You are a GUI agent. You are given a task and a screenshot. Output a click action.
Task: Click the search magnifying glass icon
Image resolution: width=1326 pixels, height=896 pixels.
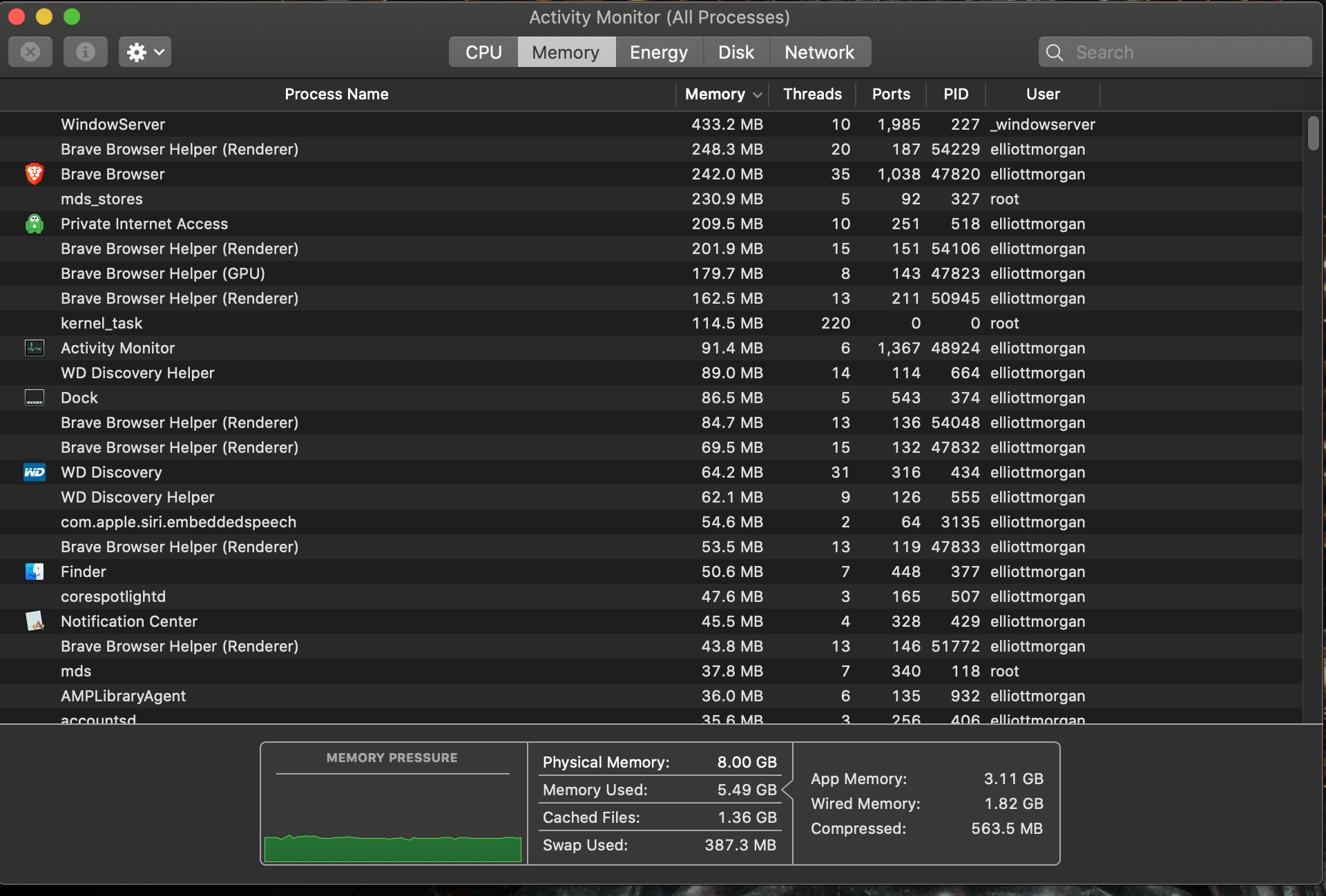point(1055,52)
